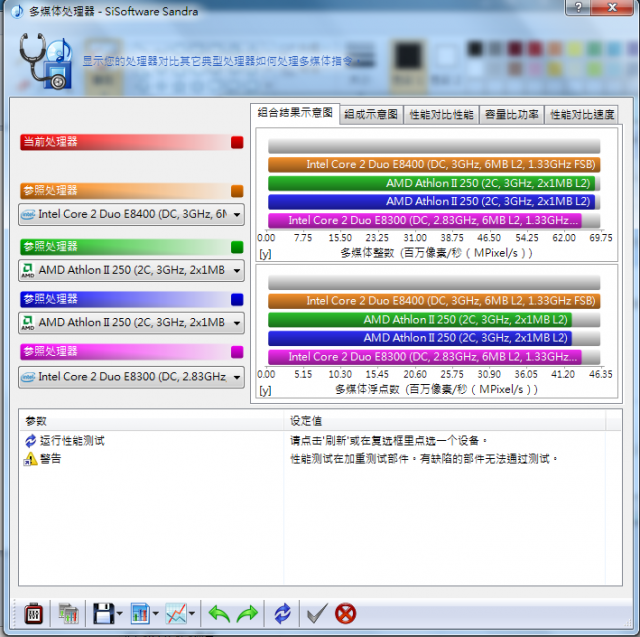
Task: Toggle the blue reference processor color box
Action: coord(237,300)
